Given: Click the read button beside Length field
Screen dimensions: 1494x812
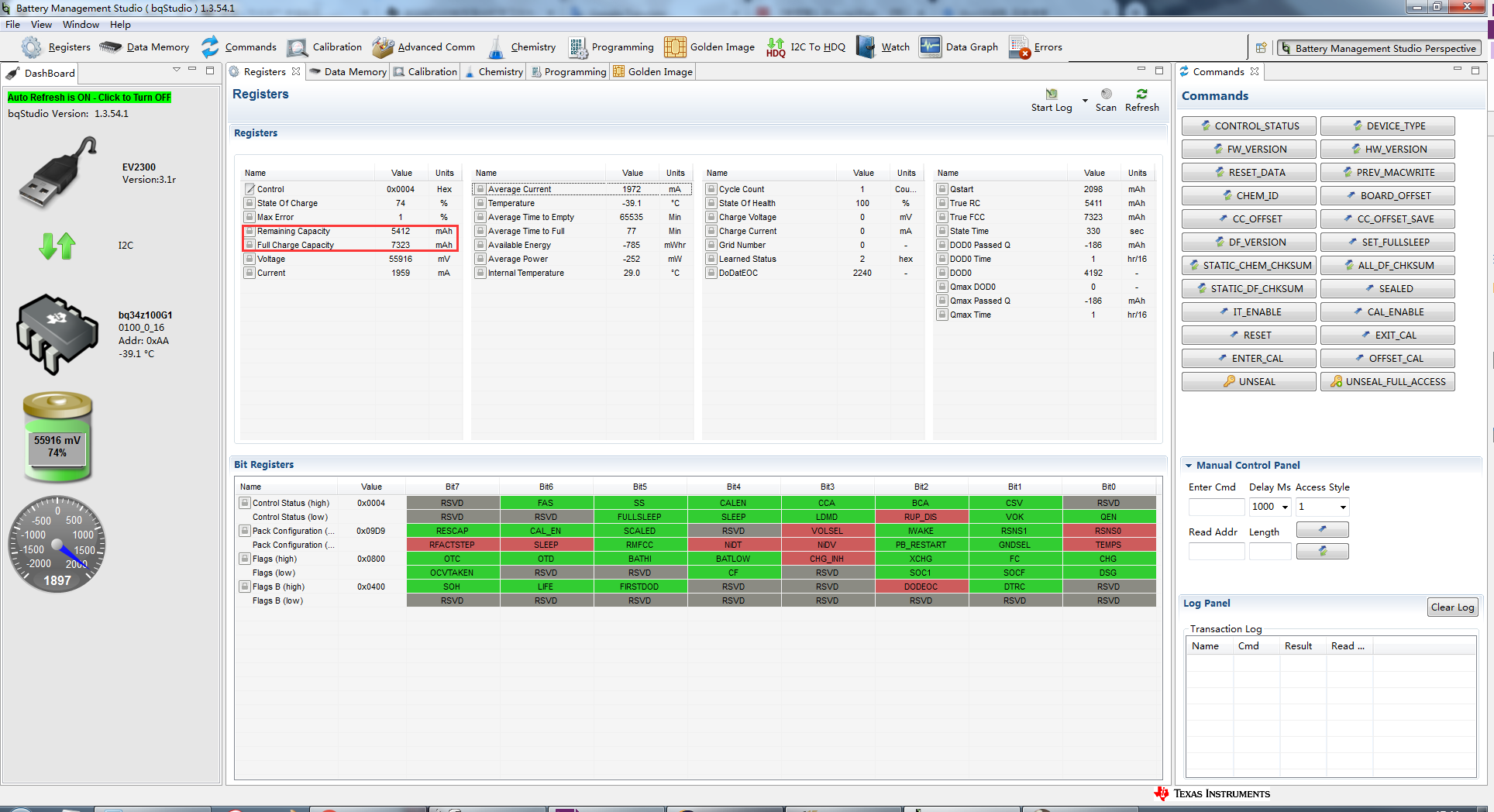Looking at the screenshot, I should click(1322, 551).
